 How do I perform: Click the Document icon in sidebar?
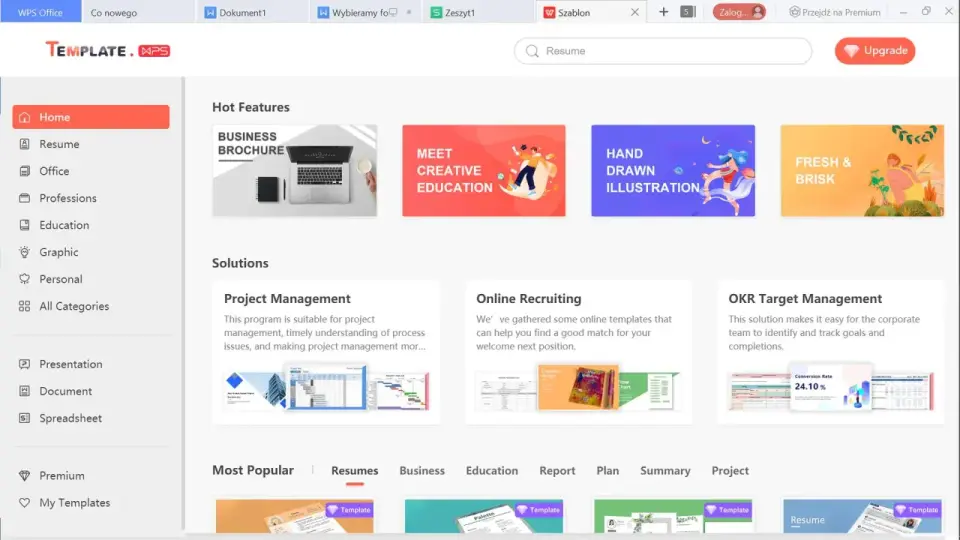(x=24, y=391)
